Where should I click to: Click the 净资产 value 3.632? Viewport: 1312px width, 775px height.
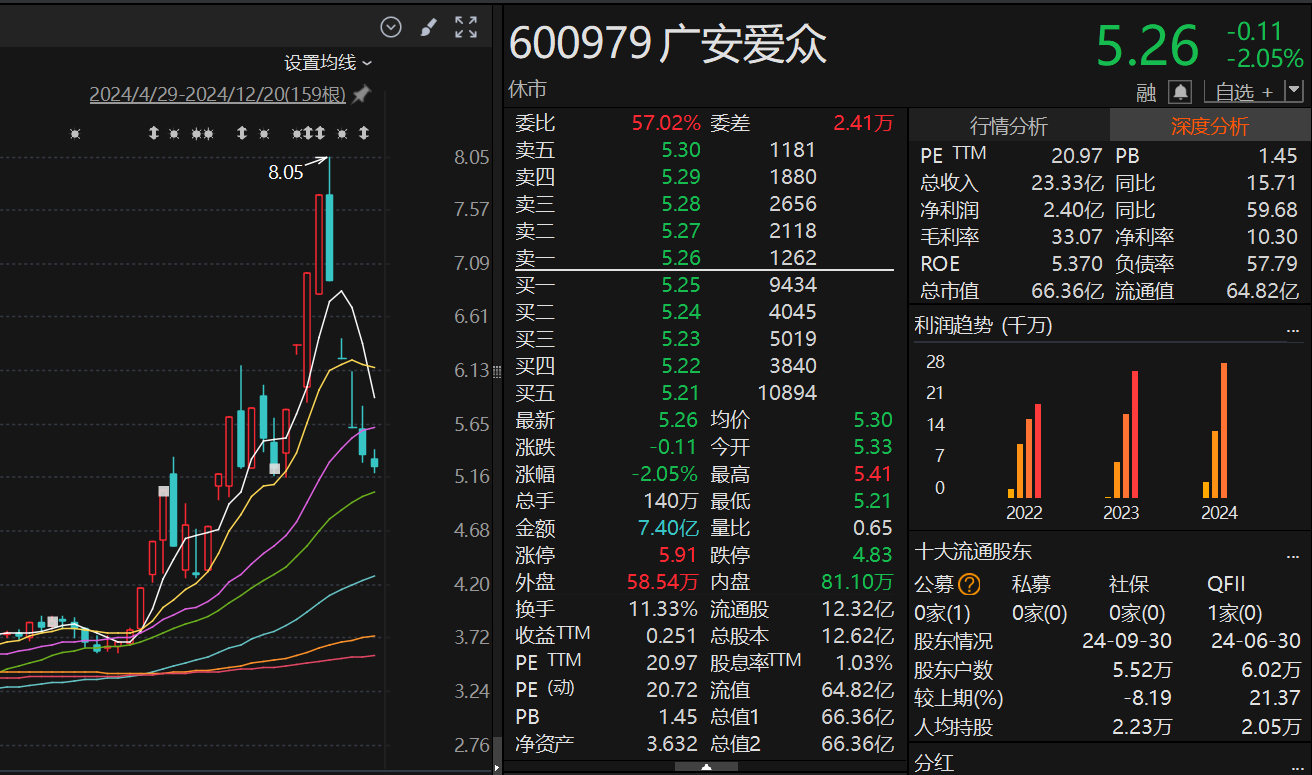[672, 744]
